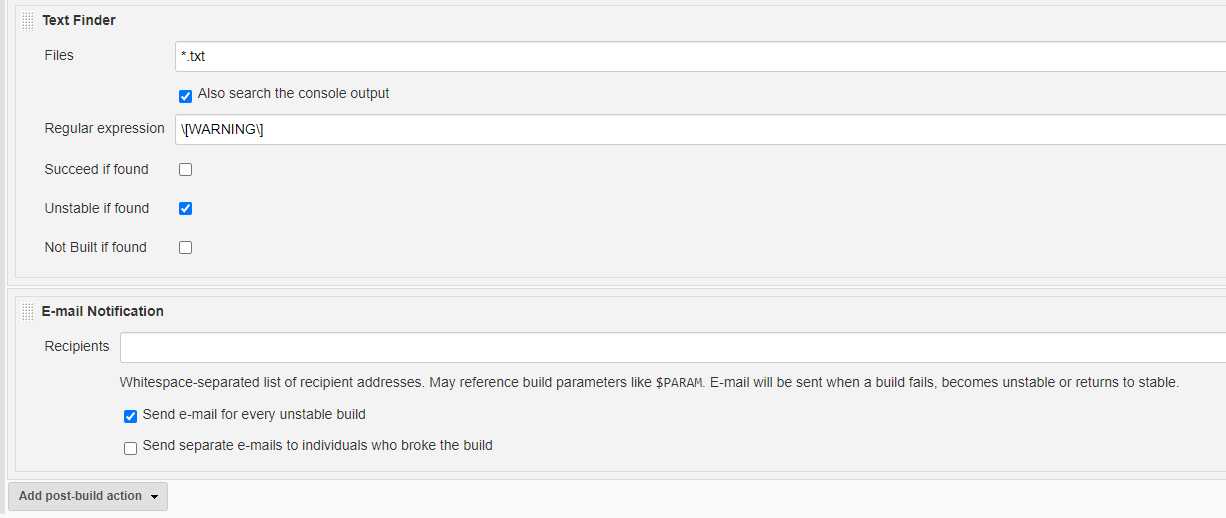This screenshot has width=1226, height=518.
Task: Enable the Succeed if found checkbox
Action: [185, 170]
